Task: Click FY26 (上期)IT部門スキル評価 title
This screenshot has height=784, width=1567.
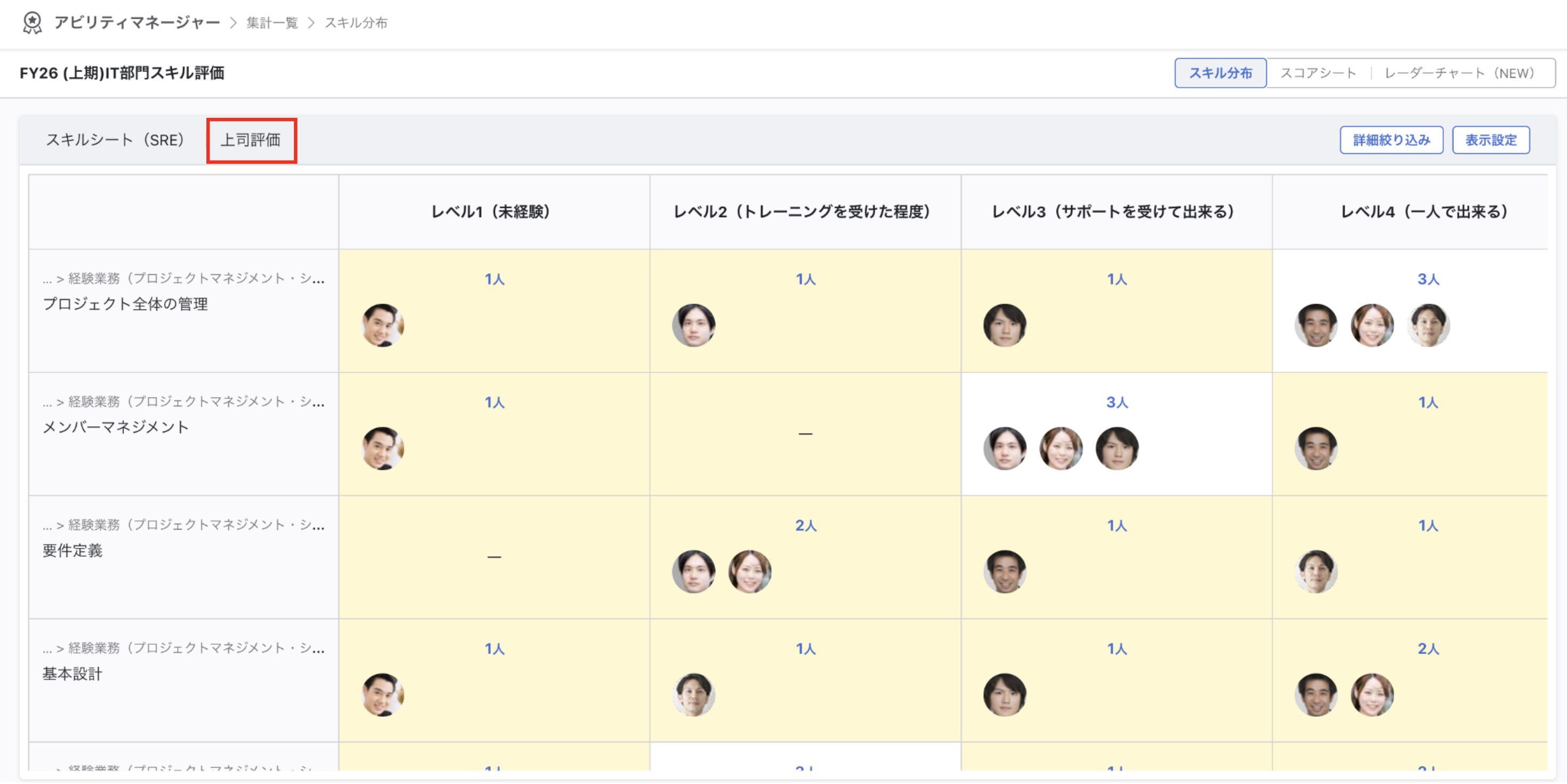Action: [122, 73]
